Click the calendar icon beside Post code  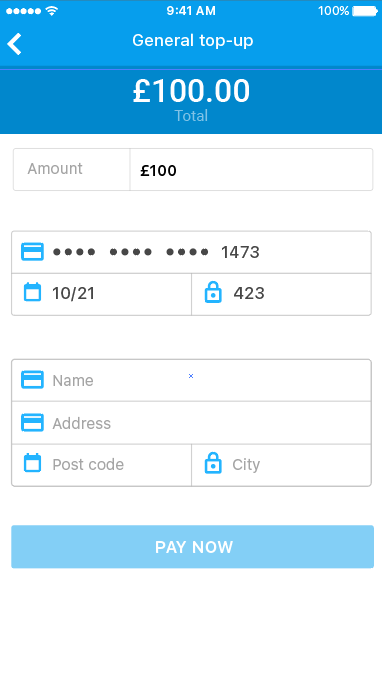tap(32, 463)
